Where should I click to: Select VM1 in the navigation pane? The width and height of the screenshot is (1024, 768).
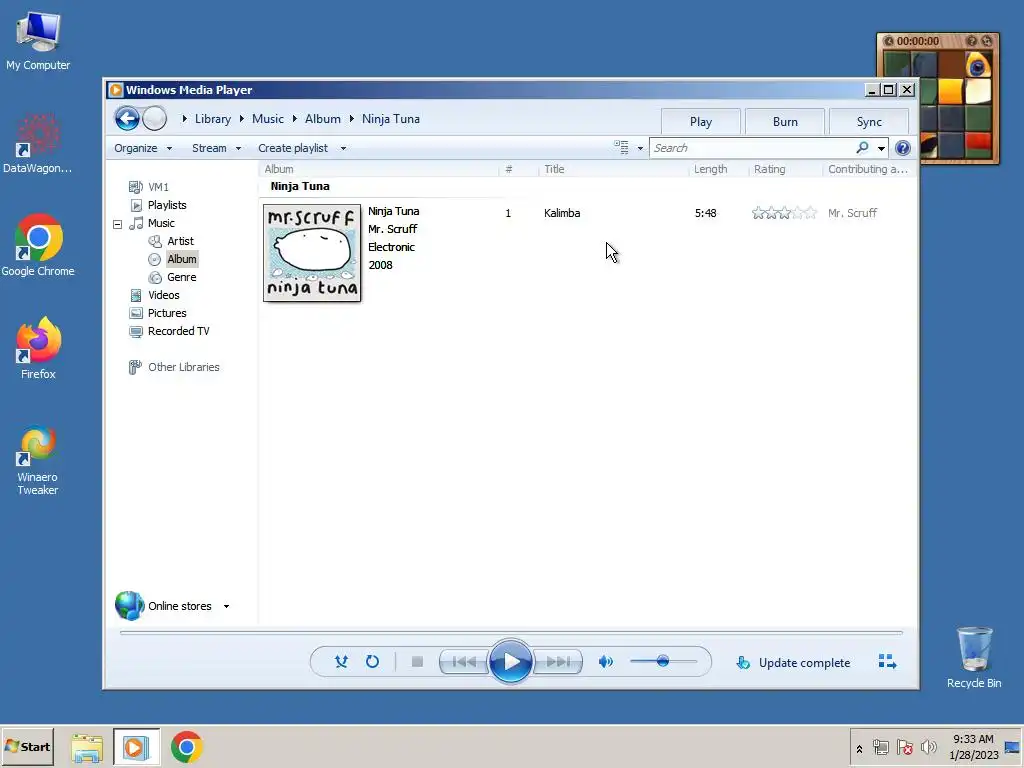point(158,187)
